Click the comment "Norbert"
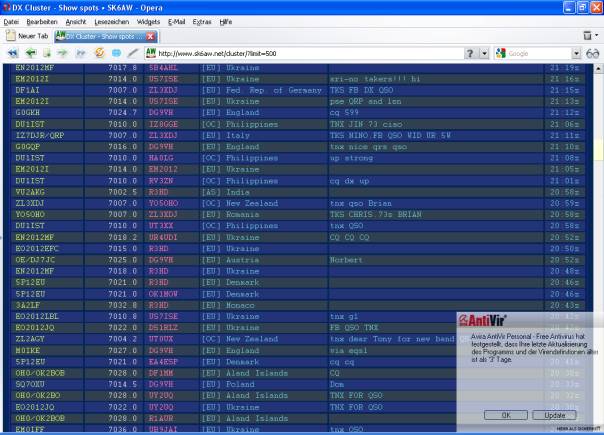 pyautogui.click(x=346, y=260)
